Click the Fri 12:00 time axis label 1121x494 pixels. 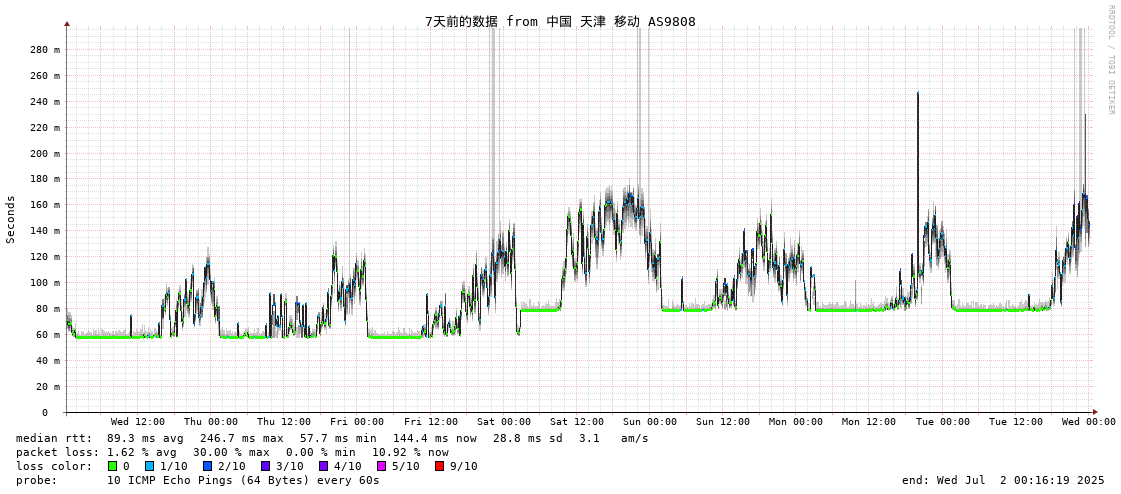tap(430, 422)
